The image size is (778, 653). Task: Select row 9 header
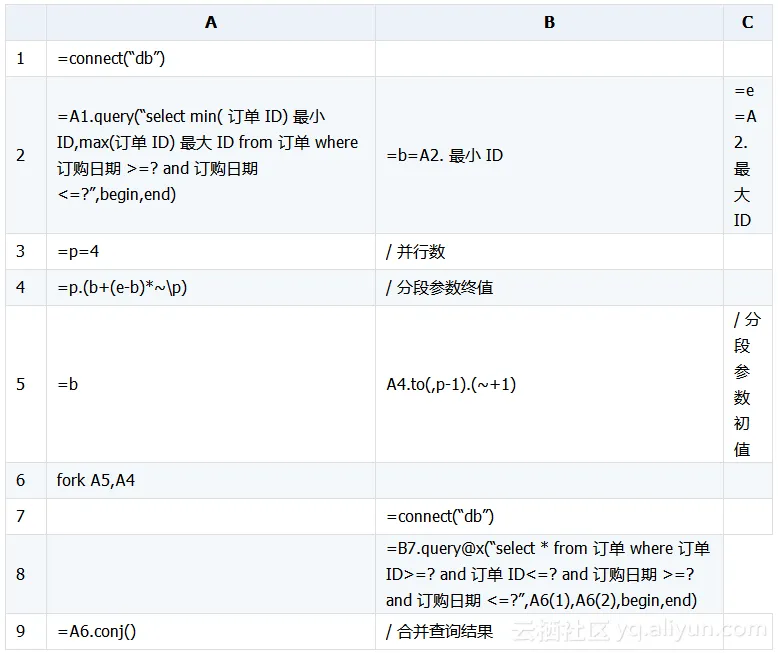click(x=21, y=631)
